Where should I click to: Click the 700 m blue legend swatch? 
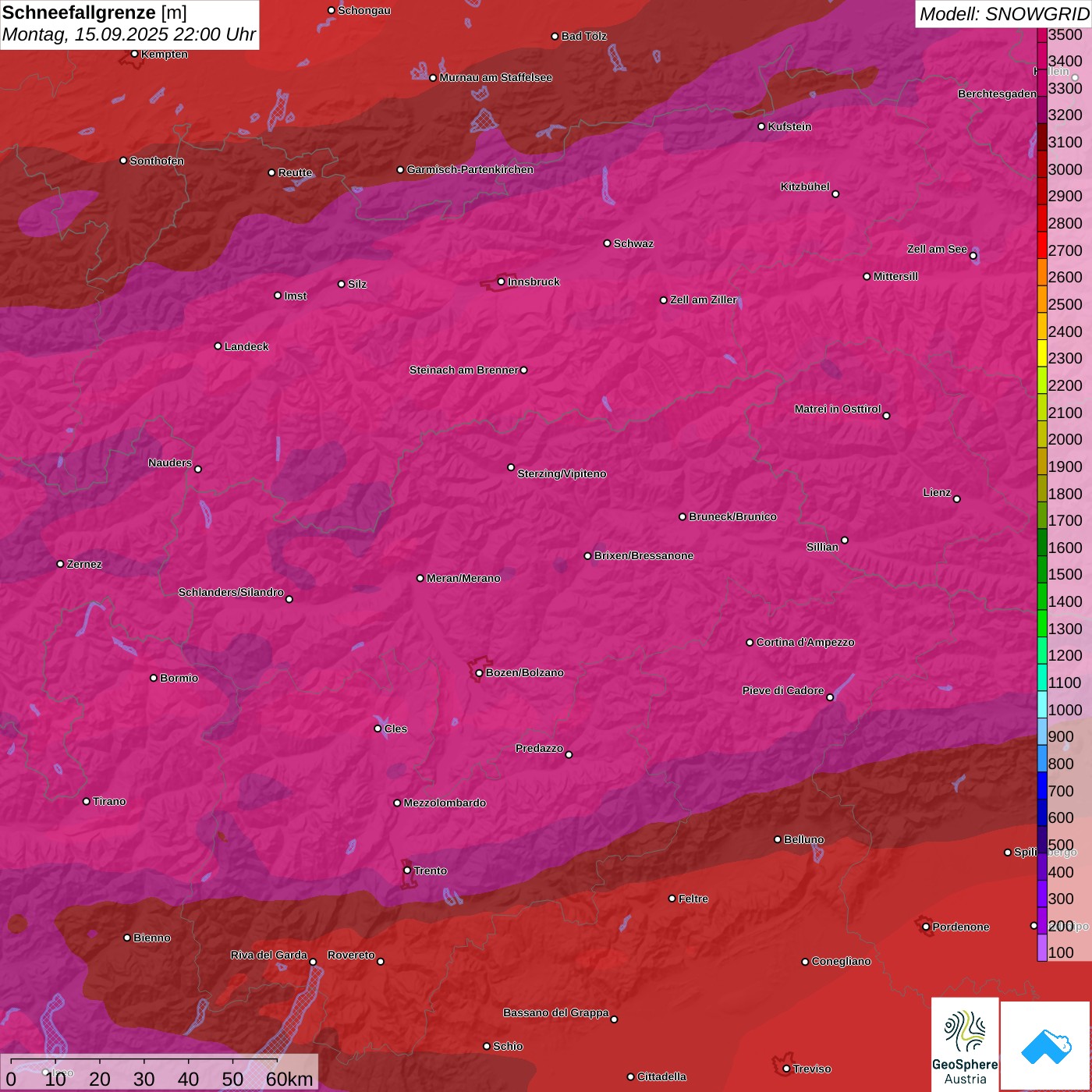click(x=1042, y=786)
